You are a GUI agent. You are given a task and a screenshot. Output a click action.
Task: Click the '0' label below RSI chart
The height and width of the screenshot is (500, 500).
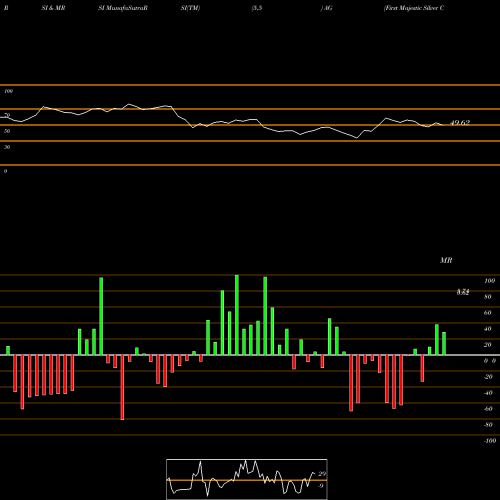pos(5,171)
